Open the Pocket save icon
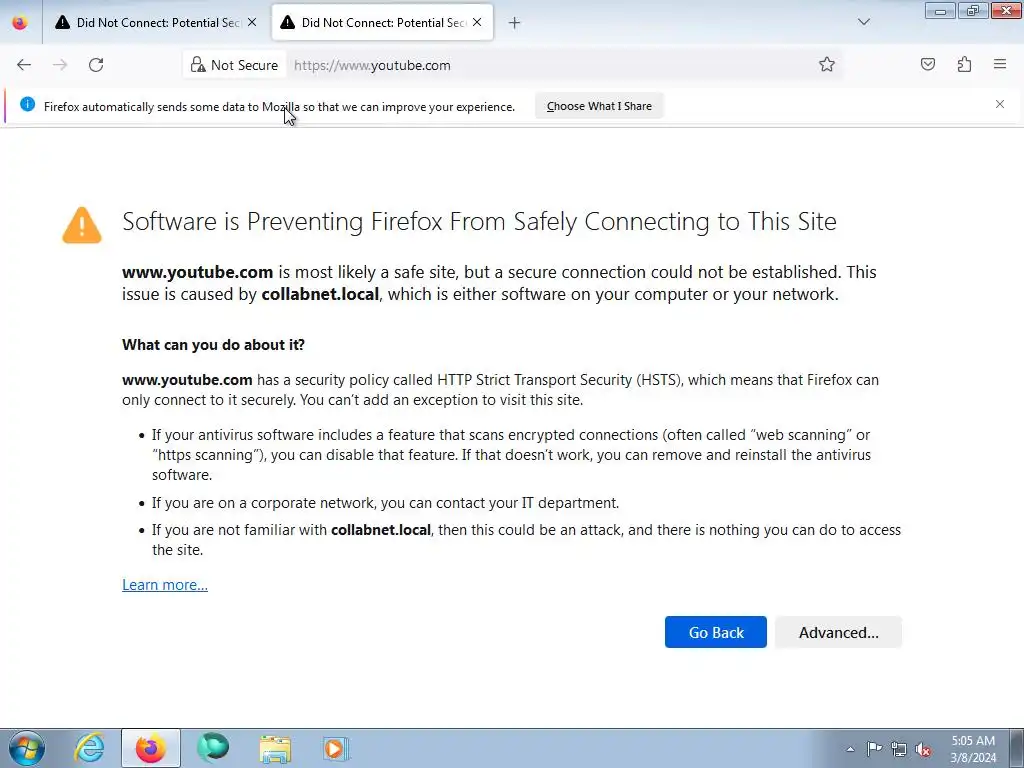The height and width of the screenshot is (768, 1024). pyautogui.click(x=928, y=64)
